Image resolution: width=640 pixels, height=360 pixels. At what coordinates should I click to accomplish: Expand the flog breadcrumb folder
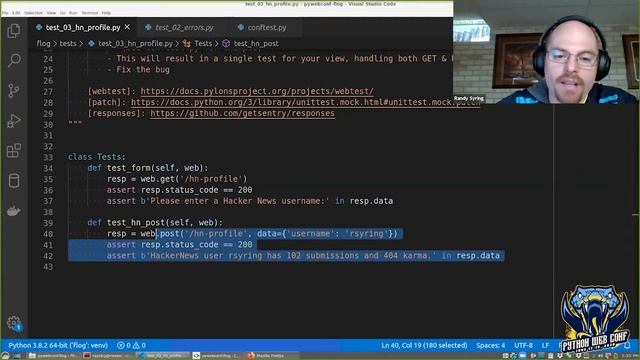pyautogui.click(x=43, y=43)
